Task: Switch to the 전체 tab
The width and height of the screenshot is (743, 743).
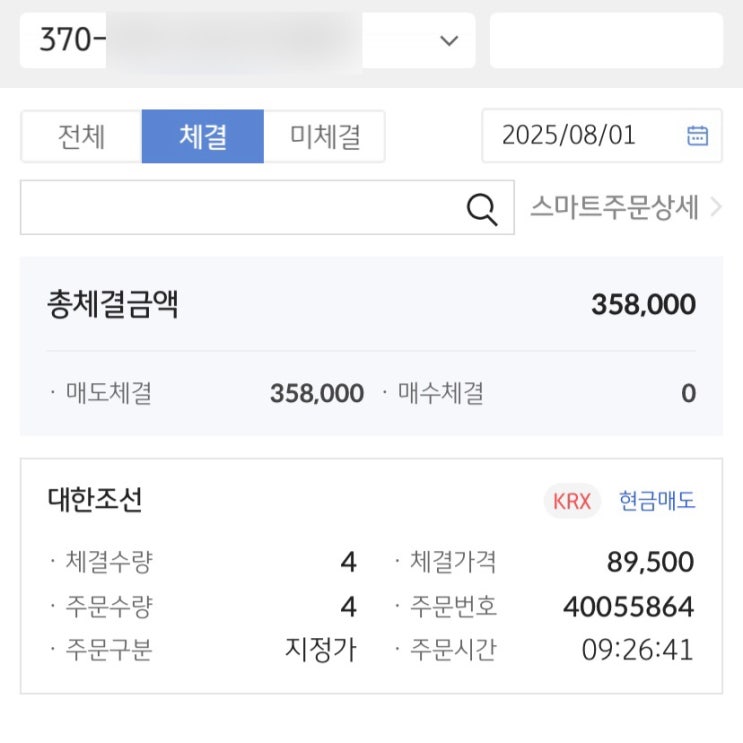Action: click(x=81, y=136)
